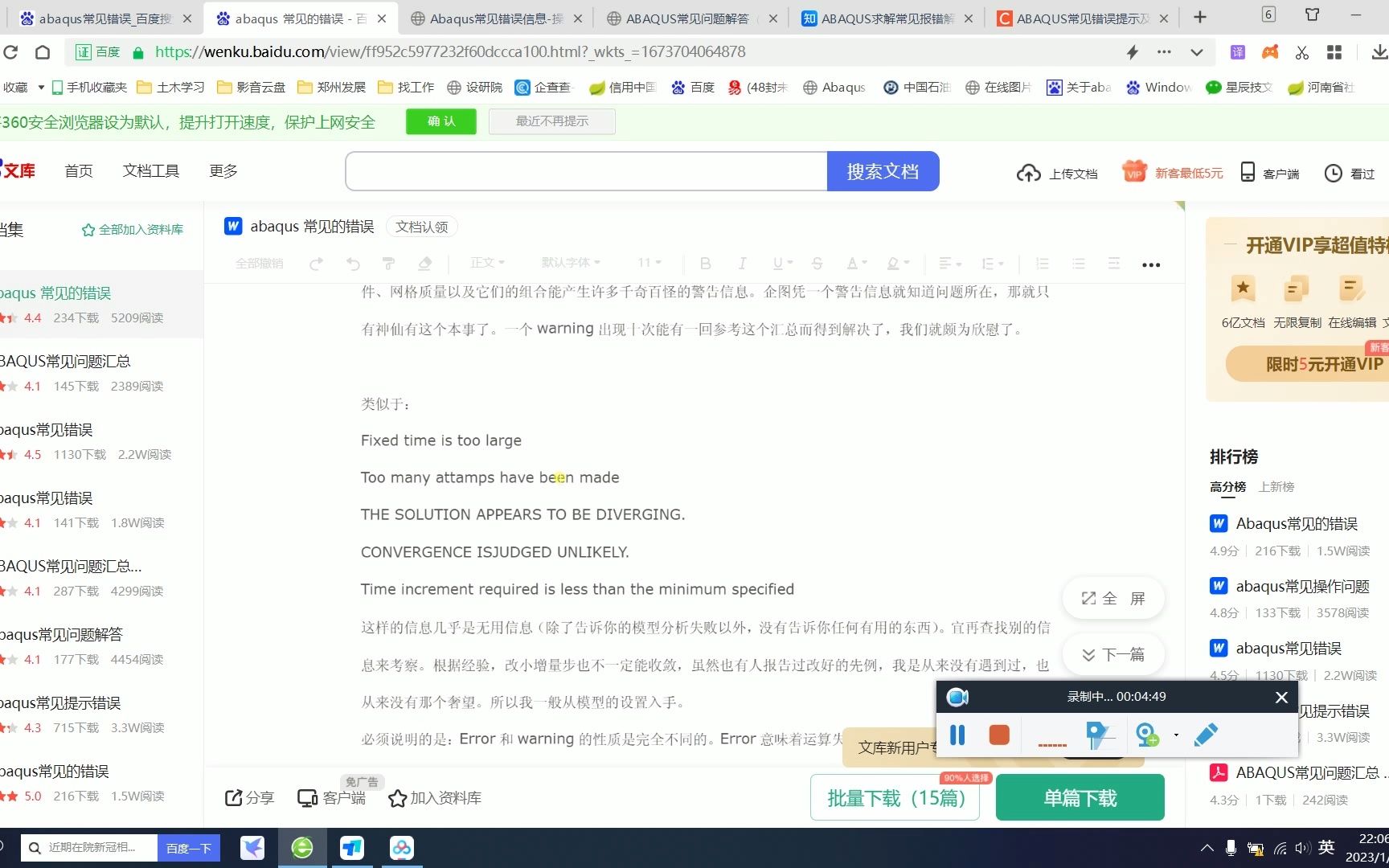
Task: Reload the page with the refresh icon
Action: (10, 52)
